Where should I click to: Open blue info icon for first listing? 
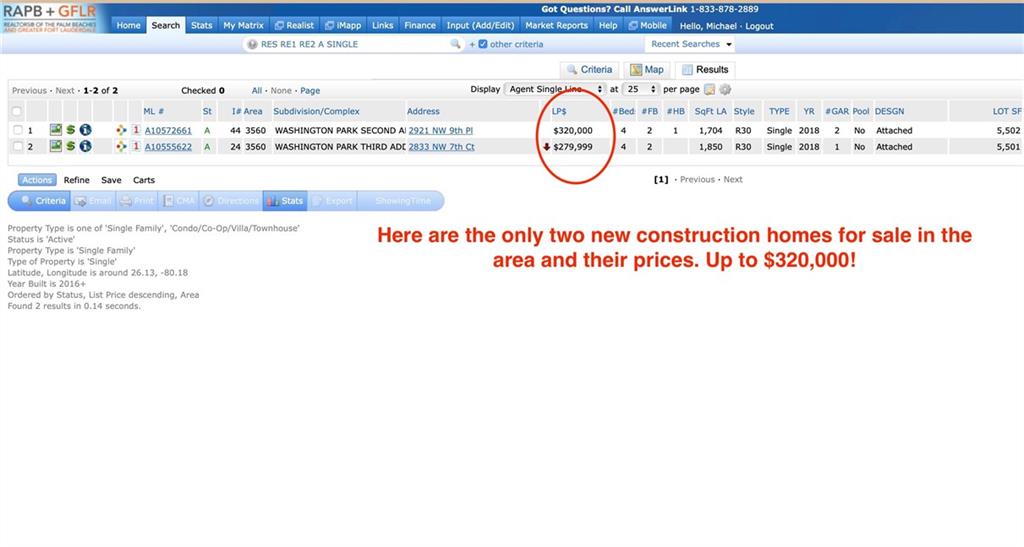pos(86,130)
